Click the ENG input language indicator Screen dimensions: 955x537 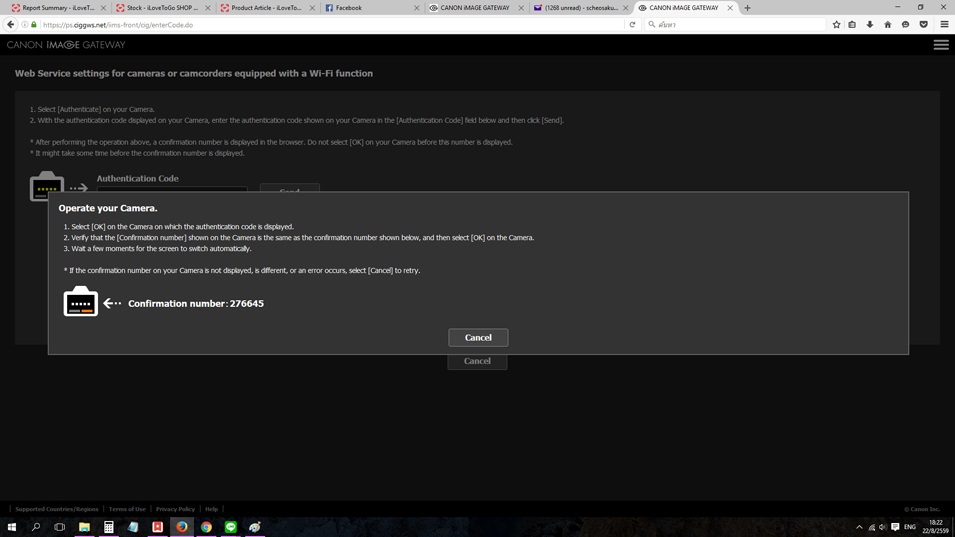(910, 527)
